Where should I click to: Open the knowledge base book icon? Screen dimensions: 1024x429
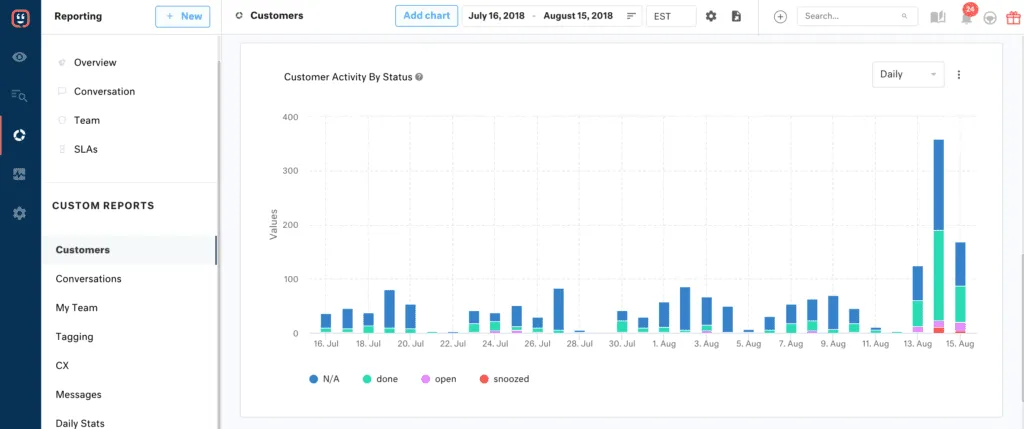point(937,17)
